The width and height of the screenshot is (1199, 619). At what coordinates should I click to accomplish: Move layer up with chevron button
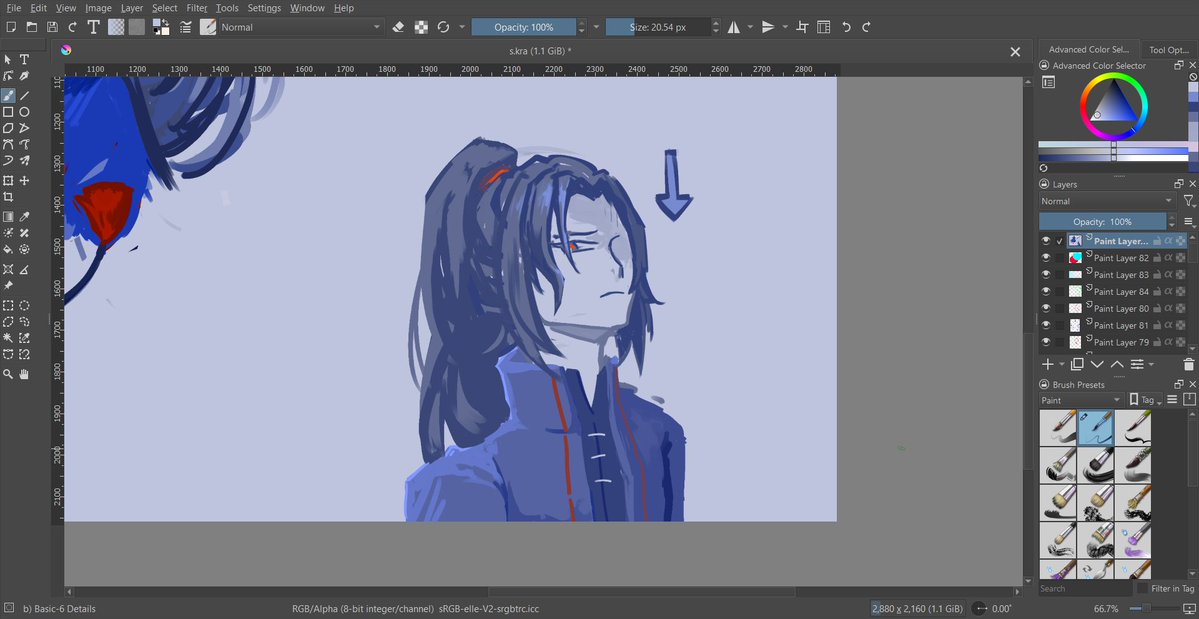click(1117, 365)
